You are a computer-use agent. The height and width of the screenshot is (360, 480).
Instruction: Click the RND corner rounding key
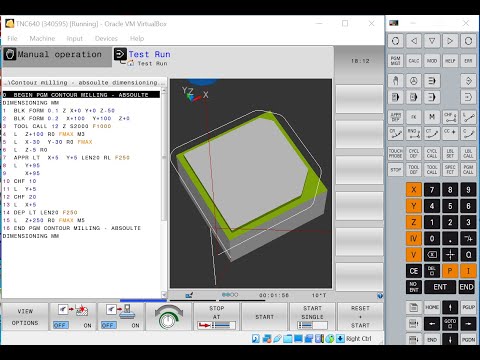[414, 133]
